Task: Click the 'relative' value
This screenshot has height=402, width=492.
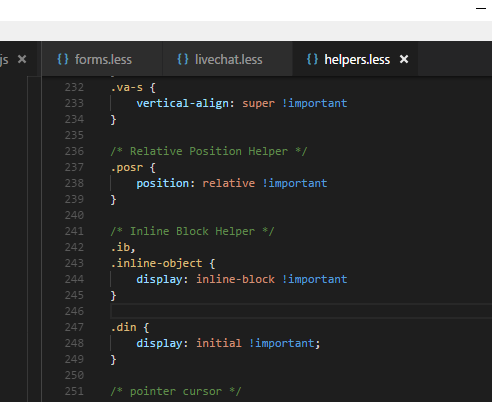Action: point(229,183)
